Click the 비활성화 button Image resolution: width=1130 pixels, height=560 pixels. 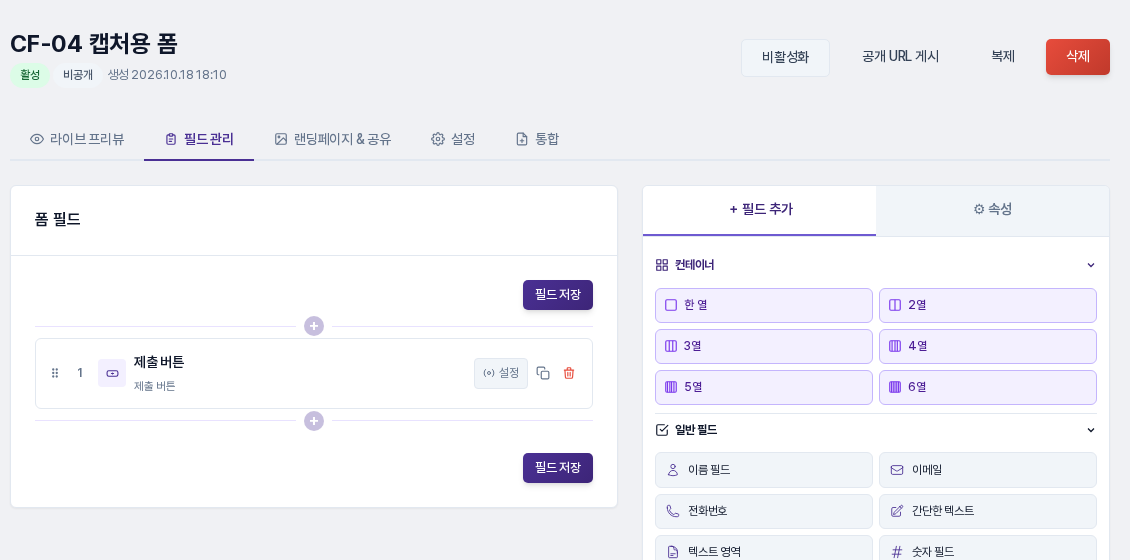point(786,57)
